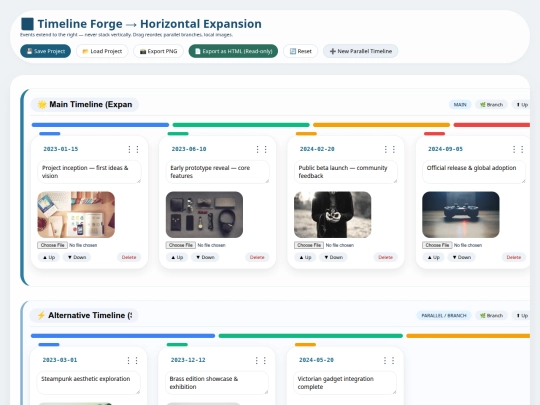Export as HTML (Read-only)

pyautogui.click(x=233, y=51)
